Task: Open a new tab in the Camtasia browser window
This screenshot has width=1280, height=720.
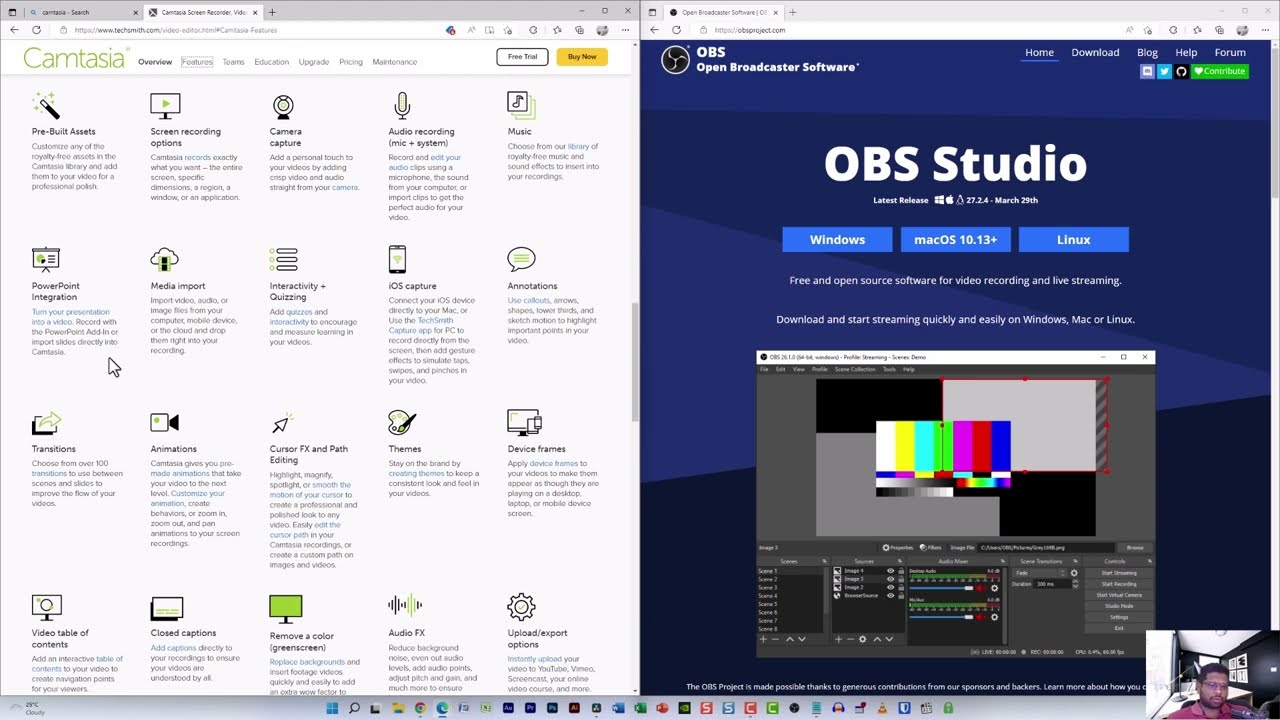Action: coord(272,12)
